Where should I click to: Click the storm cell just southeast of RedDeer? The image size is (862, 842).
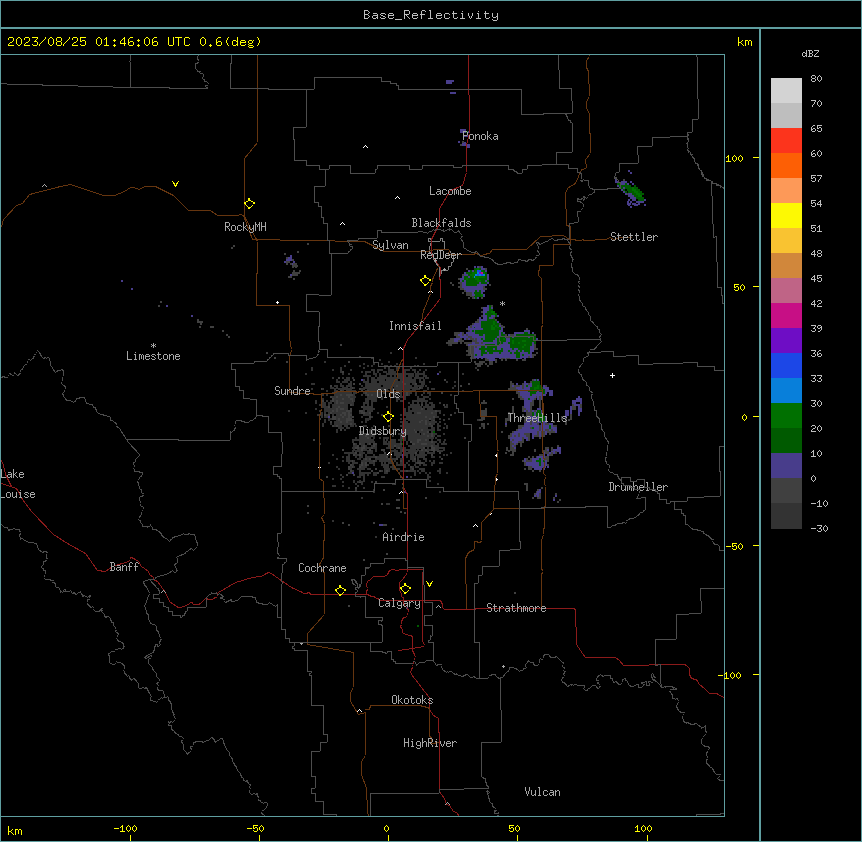[x=474, y=281]
